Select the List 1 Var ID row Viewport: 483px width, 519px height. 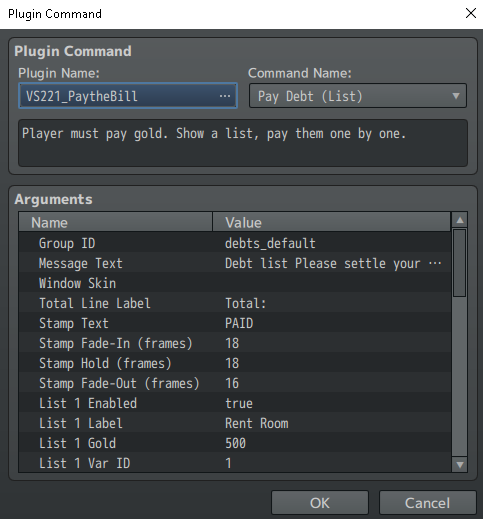point(235,463)
